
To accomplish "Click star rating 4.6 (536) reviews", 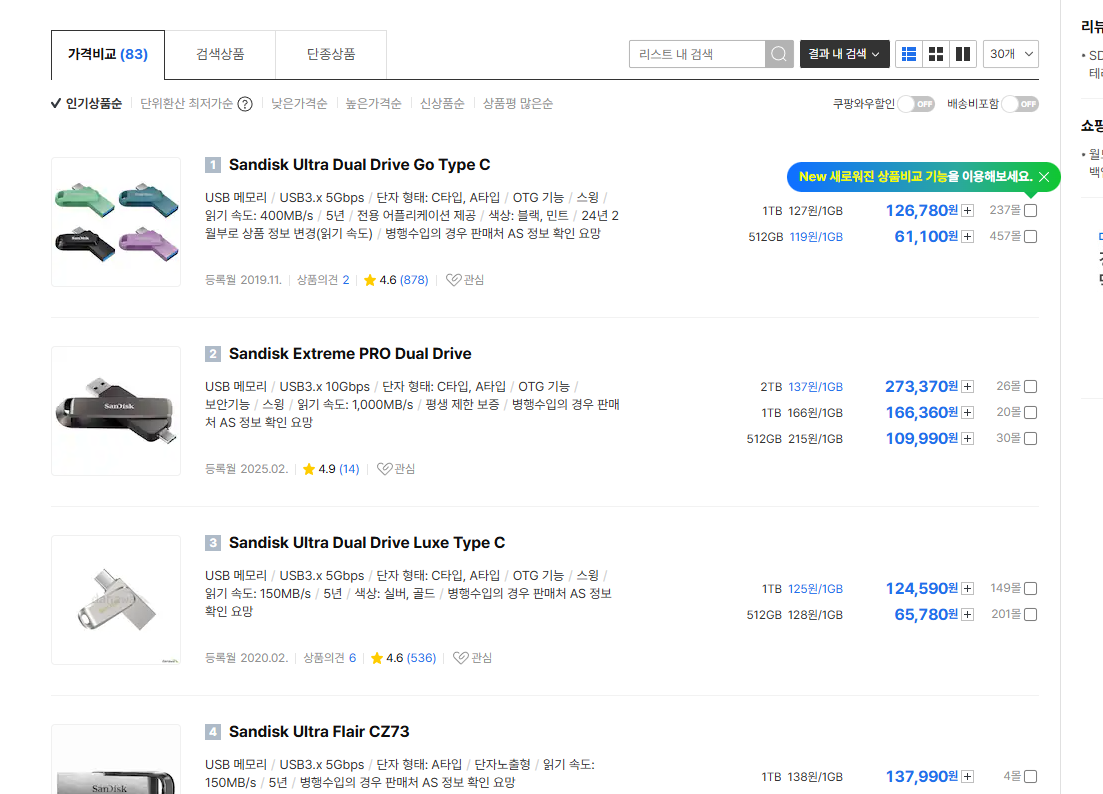I will tap(403, 658).
